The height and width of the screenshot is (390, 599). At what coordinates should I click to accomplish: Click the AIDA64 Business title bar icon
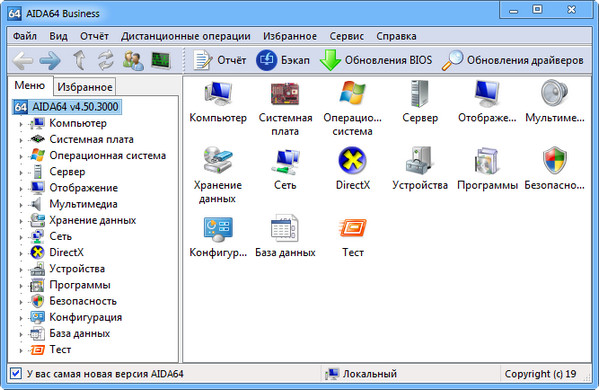(14, 14)
